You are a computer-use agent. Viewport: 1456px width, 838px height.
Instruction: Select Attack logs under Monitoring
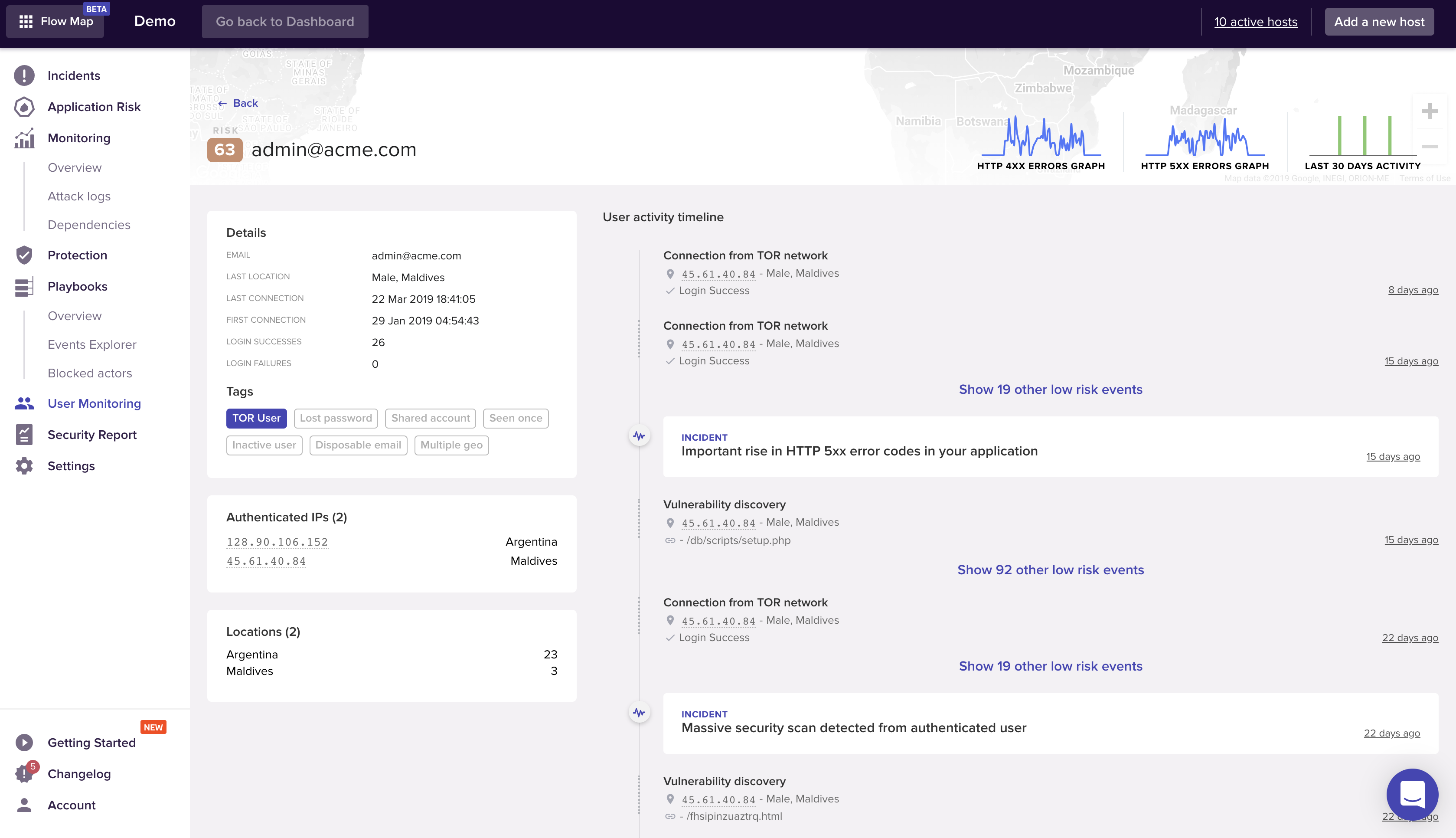click(x=79, y=196)
